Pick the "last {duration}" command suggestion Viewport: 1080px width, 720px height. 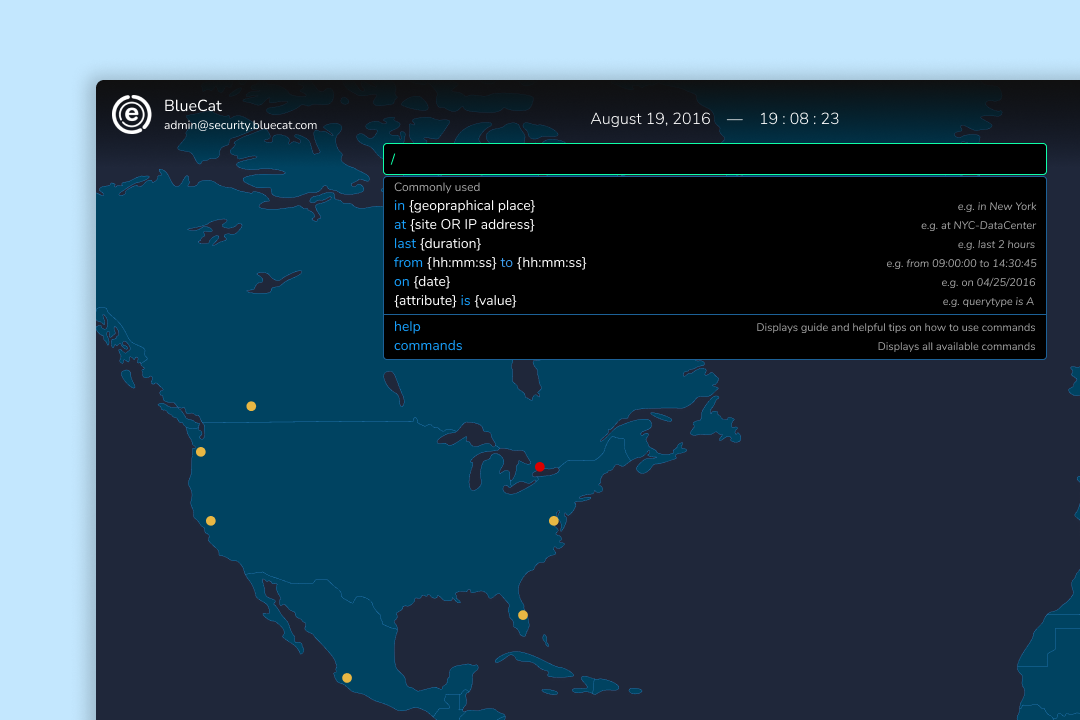[x=715, y=244]
